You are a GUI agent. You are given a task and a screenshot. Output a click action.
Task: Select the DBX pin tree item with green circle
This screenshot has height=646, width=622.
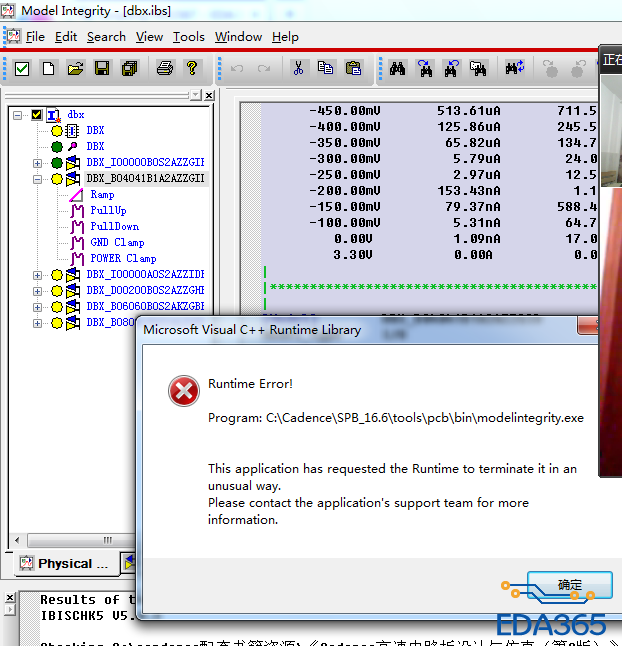pyautogui.click(x=95, y=147)
